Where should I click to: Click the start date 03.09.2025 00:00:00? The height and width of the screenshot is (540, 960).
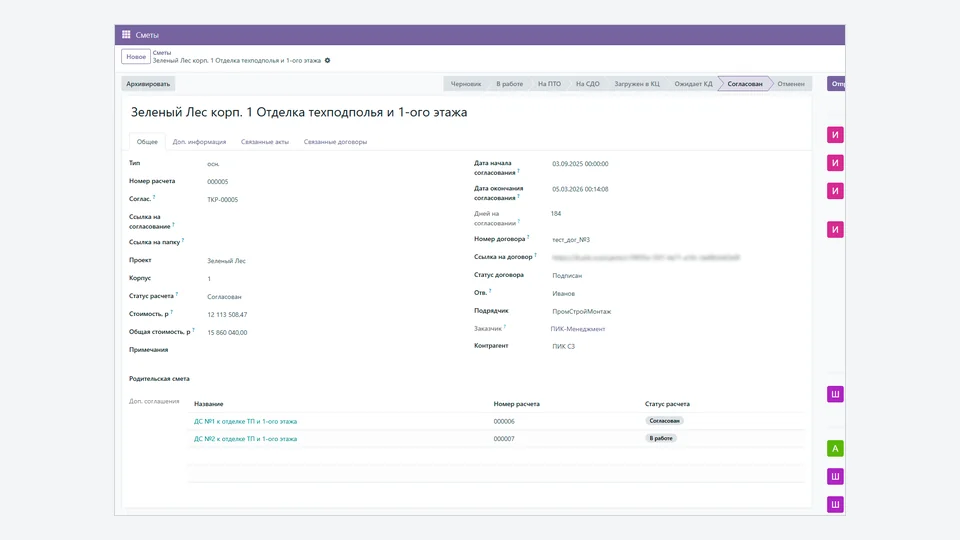click(x=580, y=164)
